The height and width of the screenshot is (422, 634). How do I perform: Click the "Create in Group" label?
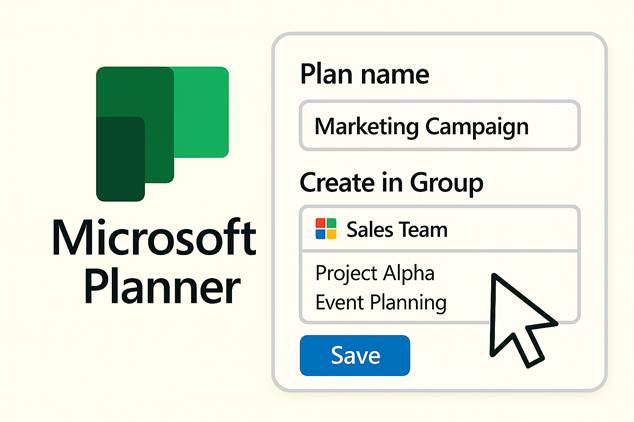coord(392,183)
